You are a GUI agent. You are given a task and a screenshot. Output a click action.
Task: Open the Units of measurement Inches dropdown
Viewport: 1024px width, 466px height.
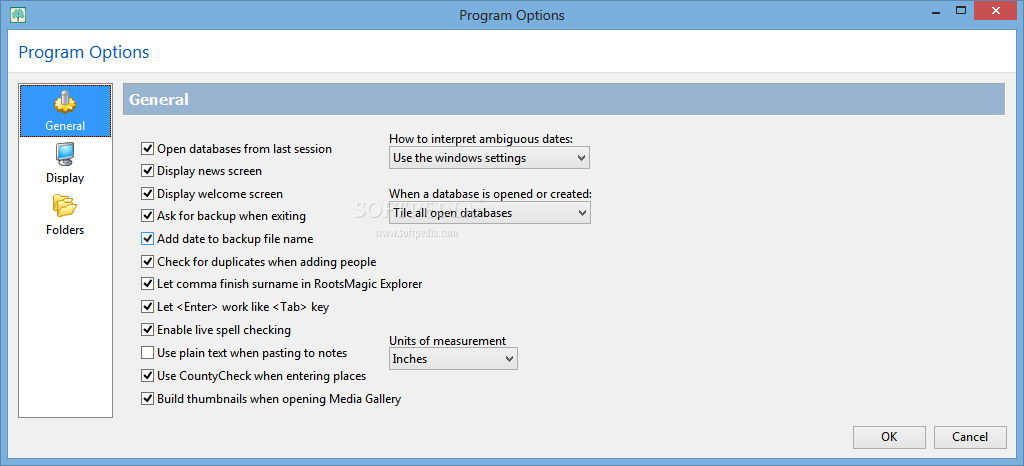click(453, 358)
